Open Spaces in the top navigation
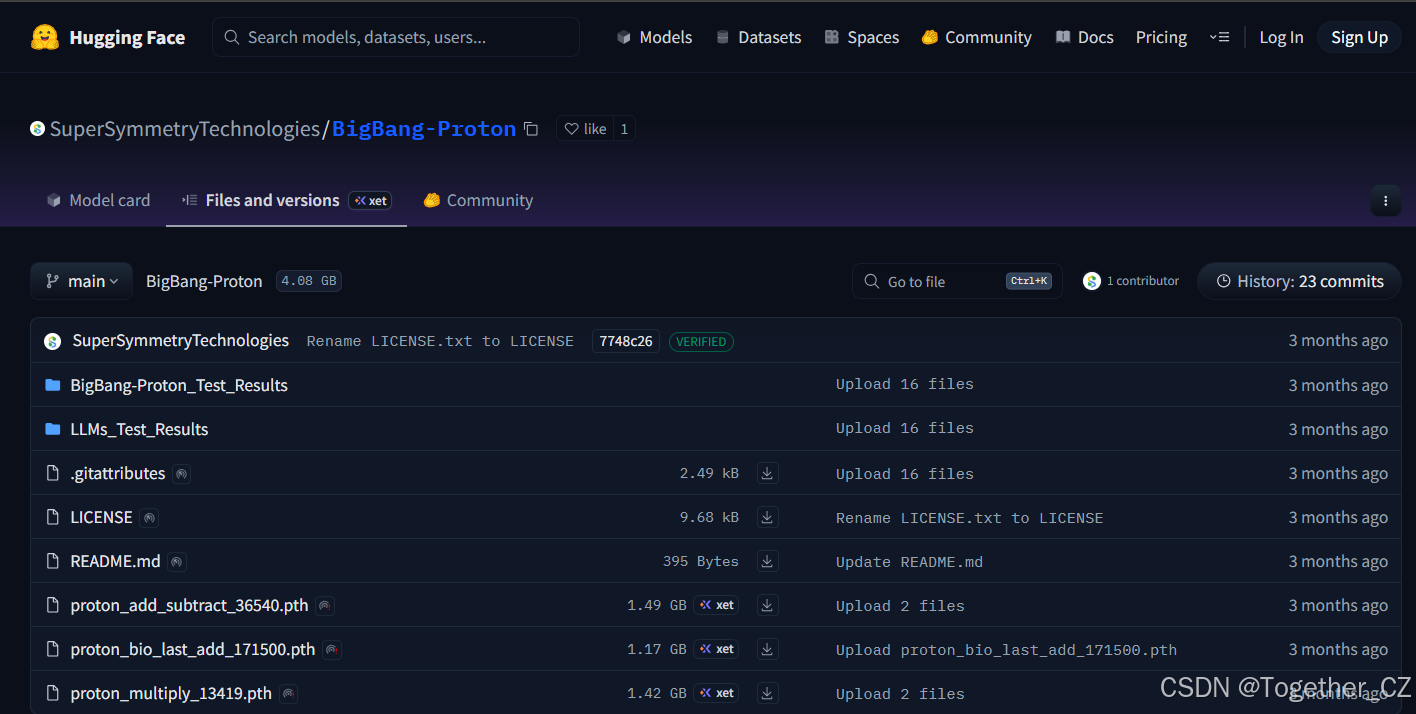 pos(862,37)
